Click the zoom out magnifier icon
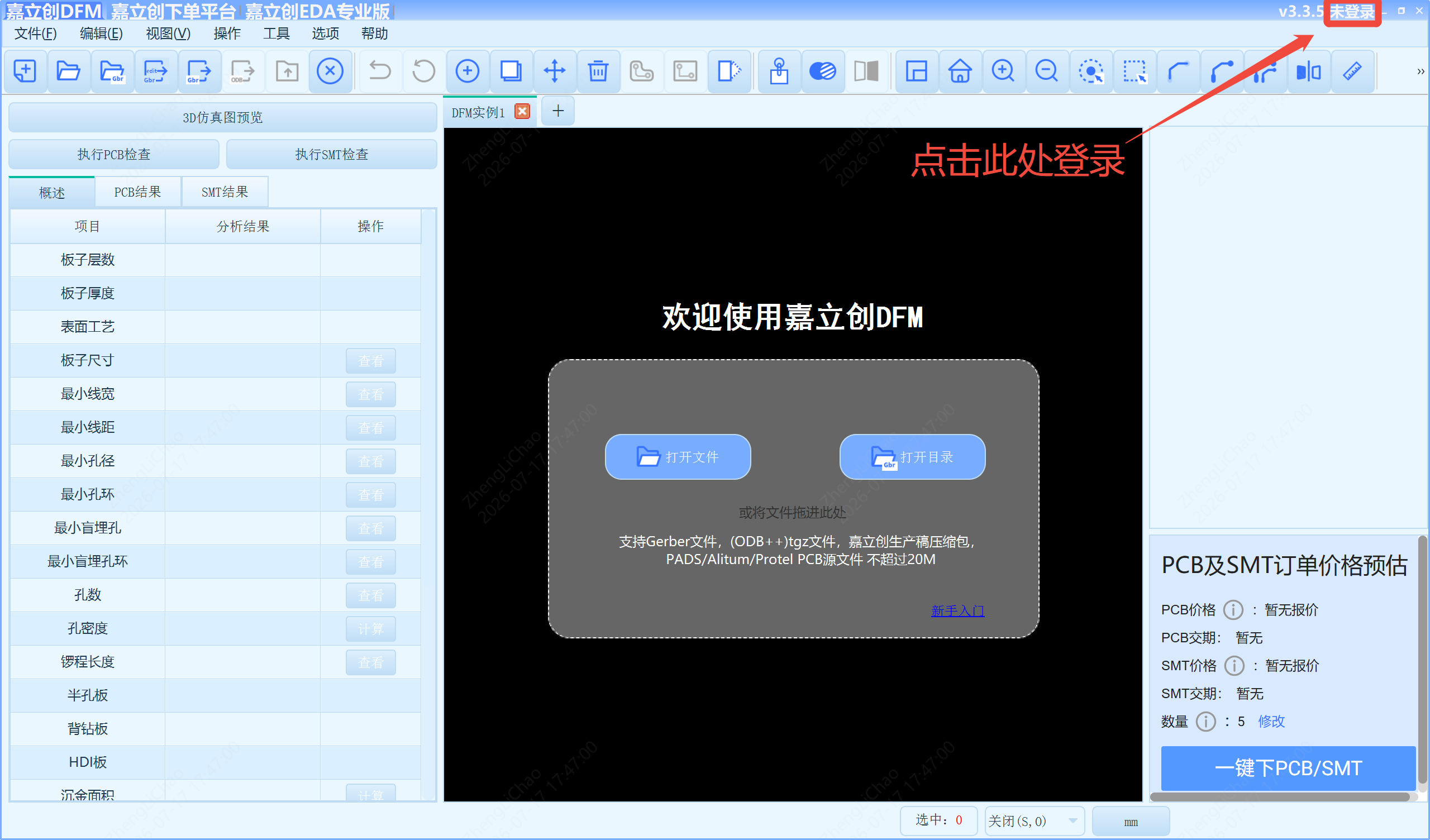Image resolution: width=1430 pixels, height=840 pixels. (x=1047, y=71)
